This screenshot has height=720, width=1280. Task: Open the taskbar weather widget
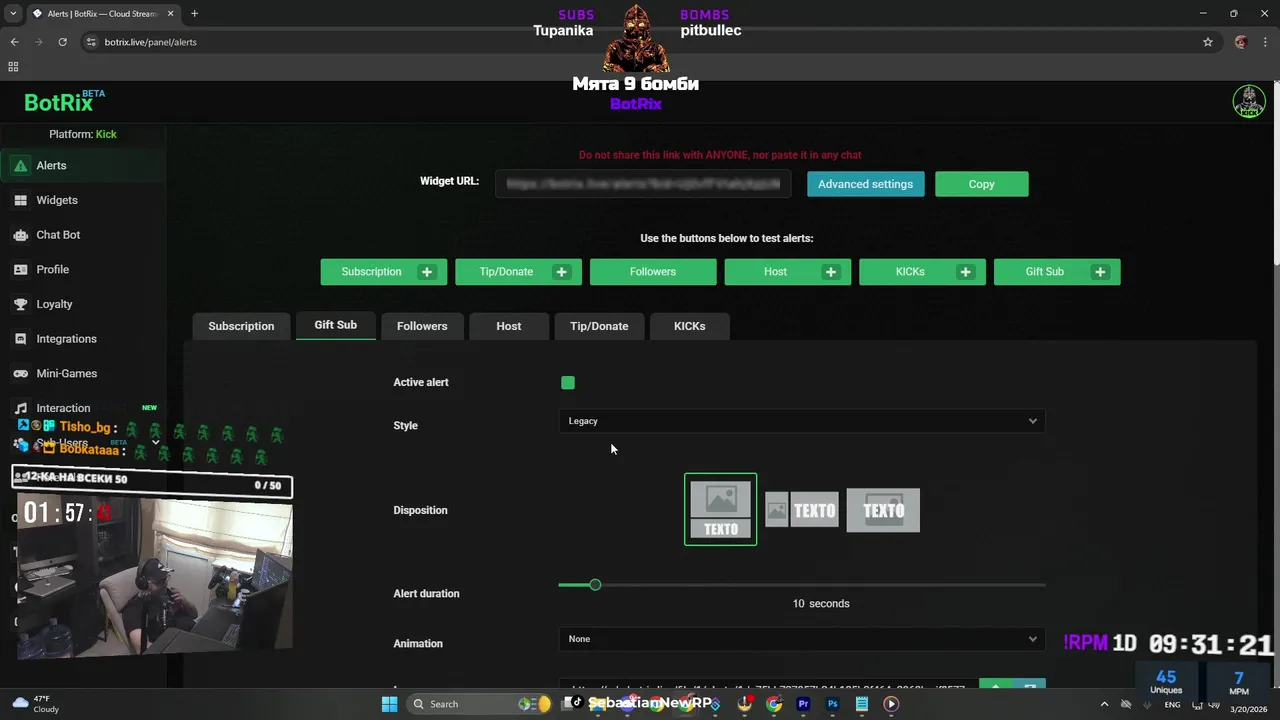[x=36, y=704]
